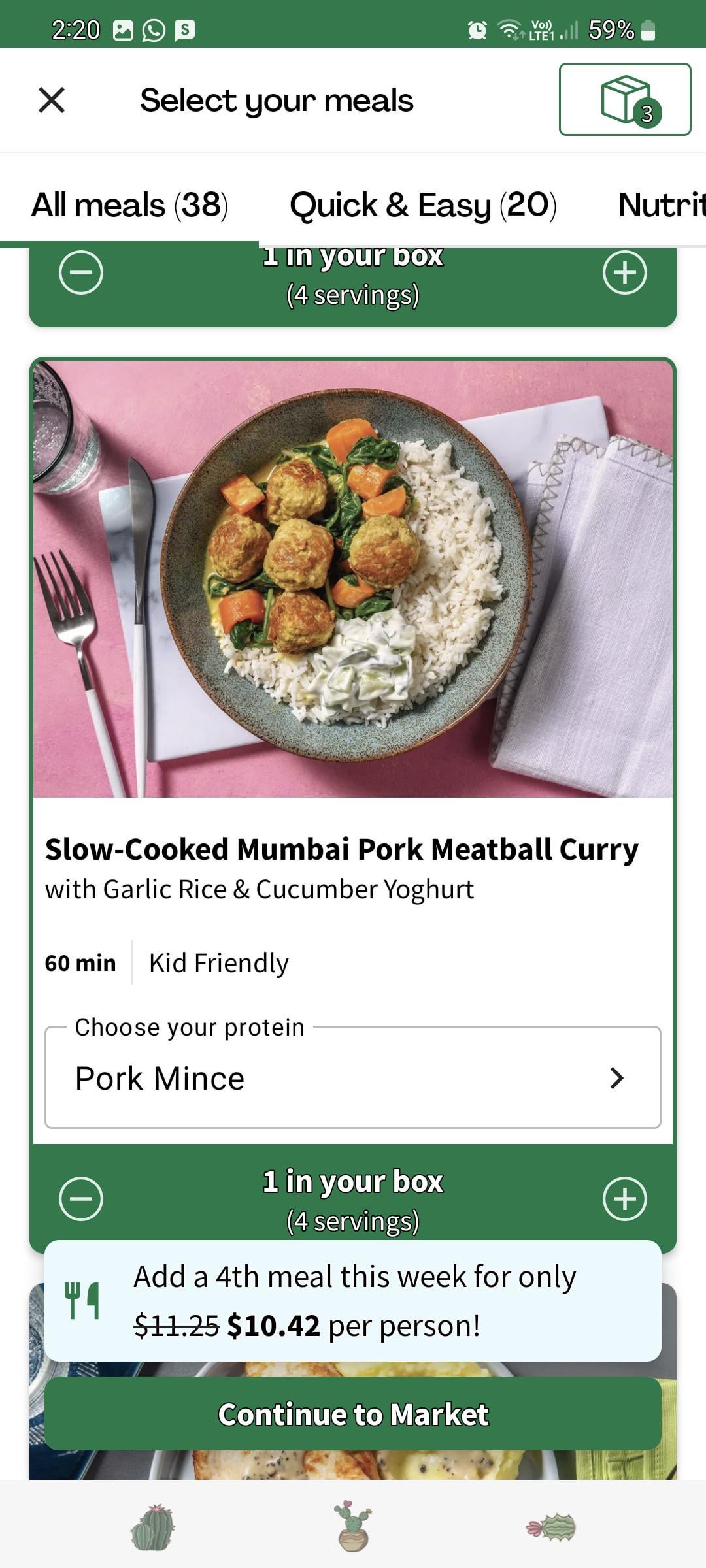Open the partially visible Nutrit tab
Image resolution: width=706 pixels, height=1568 pixels.
(660, 205)
